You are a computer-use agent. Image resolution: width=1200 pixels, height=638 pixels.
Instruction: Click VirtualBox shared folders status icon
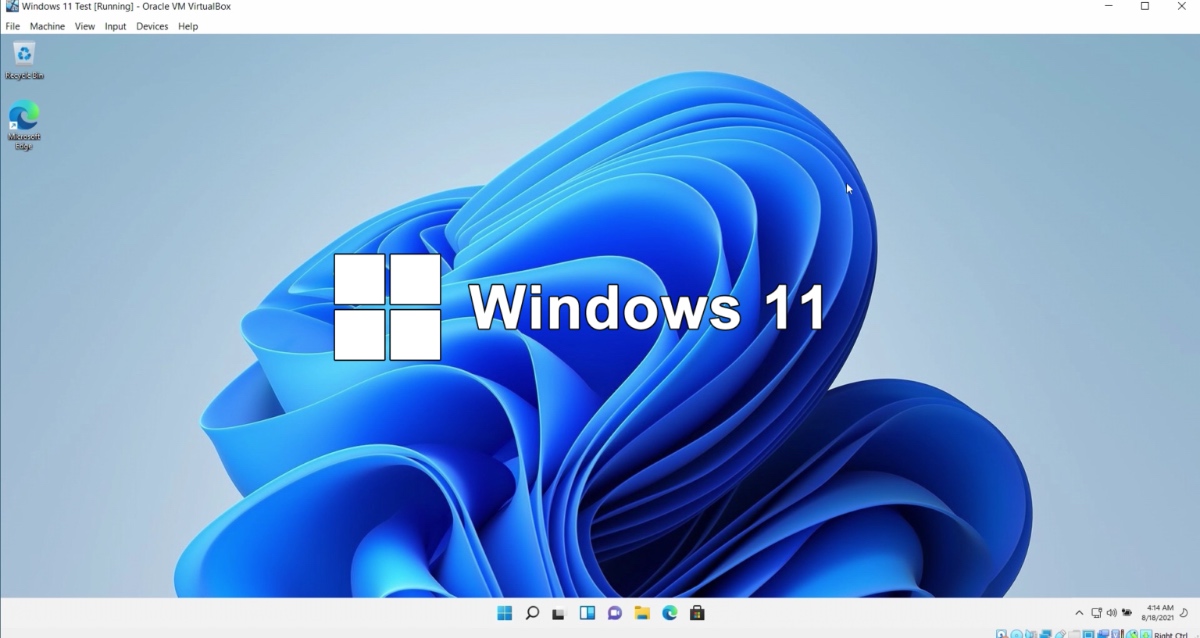point(1074,634)
